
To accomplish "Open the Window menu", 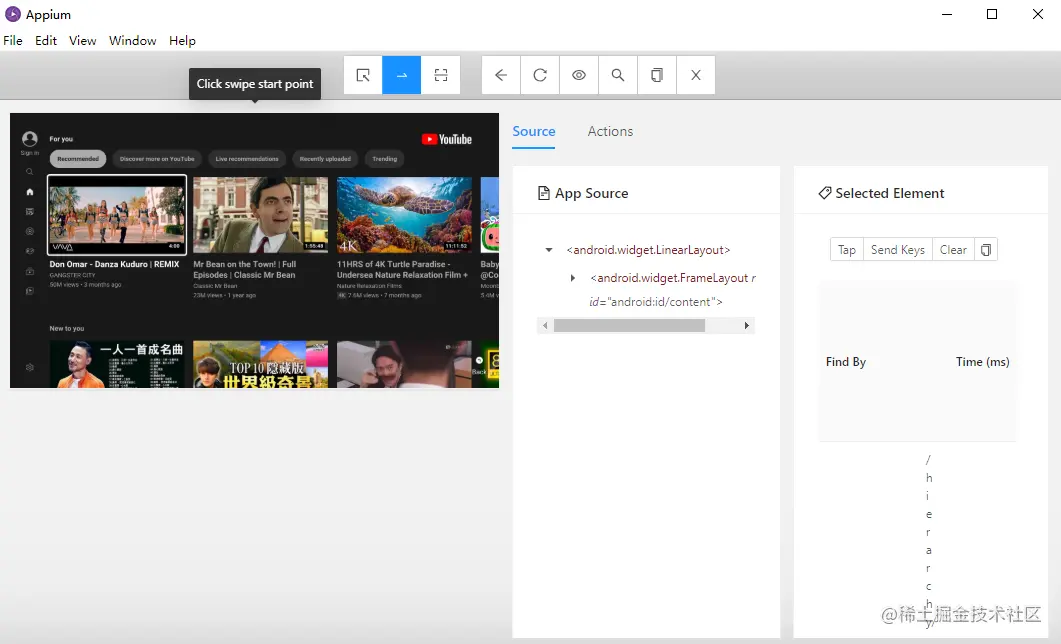I will pos(132,41).
